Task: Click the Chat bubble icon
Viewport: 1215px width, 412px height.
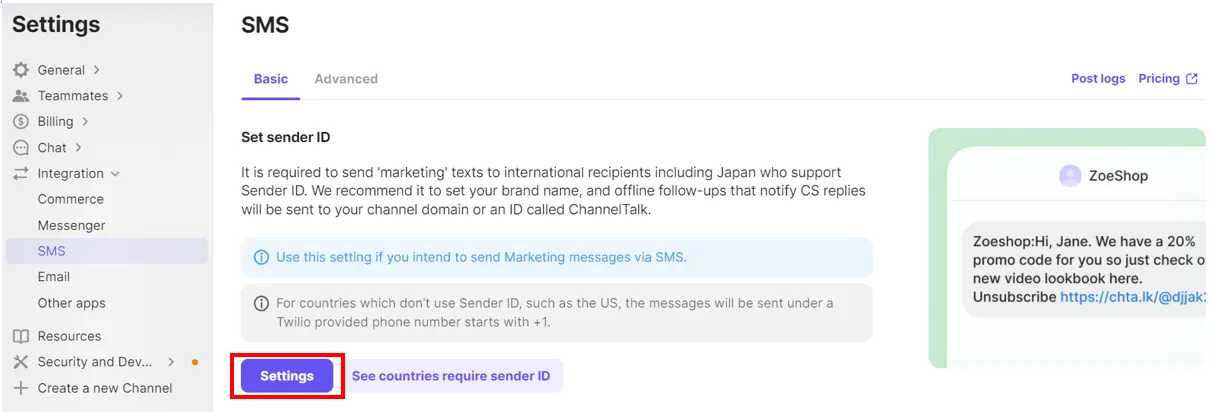Action: click(20, 148)
